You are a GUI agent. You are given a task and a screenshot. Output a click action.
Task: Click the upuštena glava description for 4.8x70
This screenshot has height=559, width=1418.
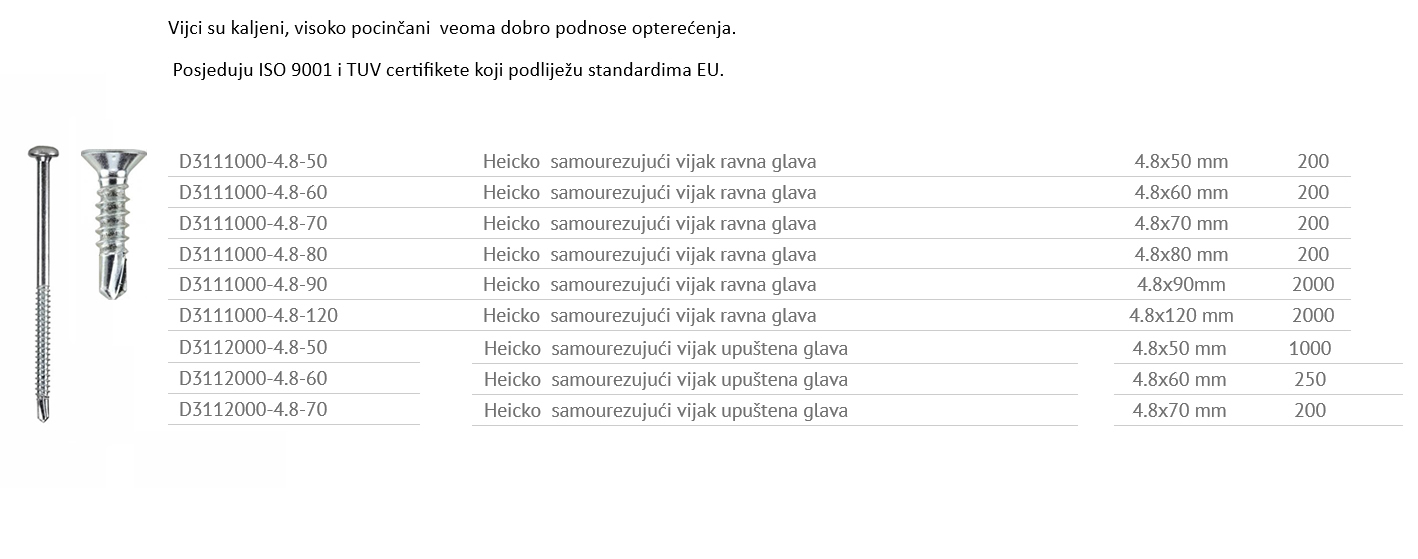[x=666, y=410]
